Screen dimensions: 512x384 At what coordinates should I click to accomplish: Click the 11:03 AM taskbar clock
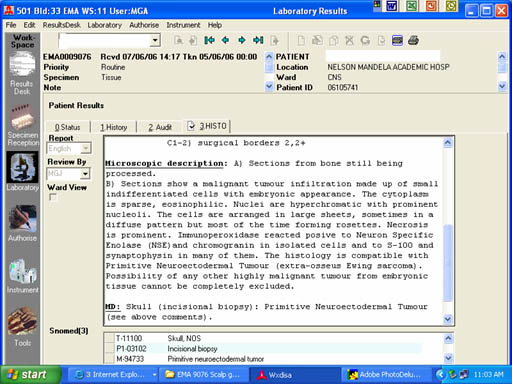(x=488, y=375)
